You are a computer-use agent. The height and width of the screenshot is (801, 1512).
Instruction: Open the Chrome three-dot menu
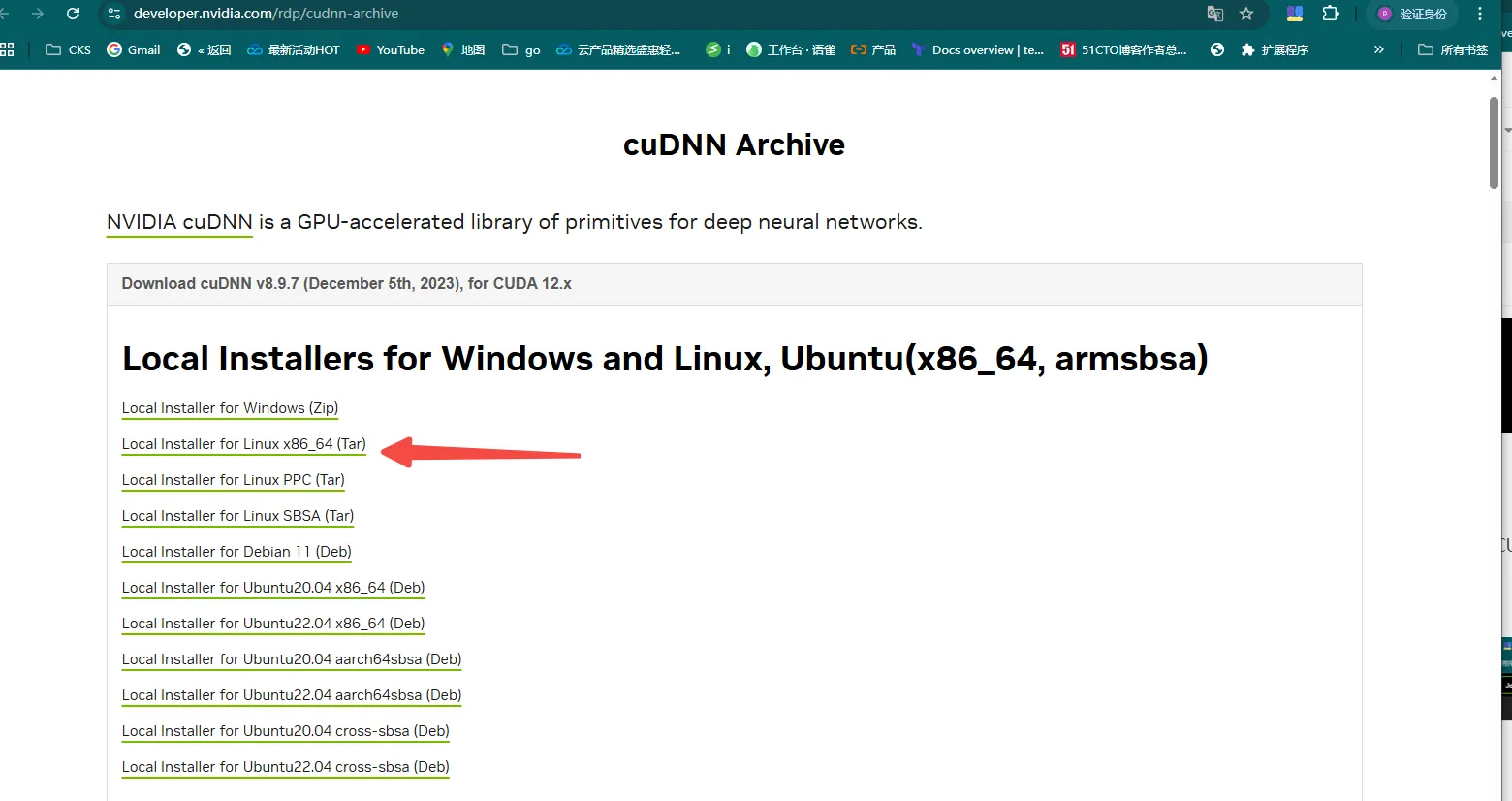click(1480, 14)
